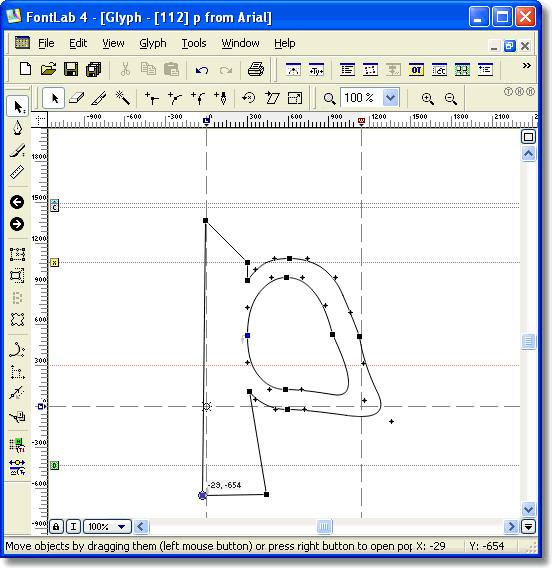Select the Pen drawing tool in left toolbox
Image resolution: width=554 pixels, height=570 pixels.
17,128
